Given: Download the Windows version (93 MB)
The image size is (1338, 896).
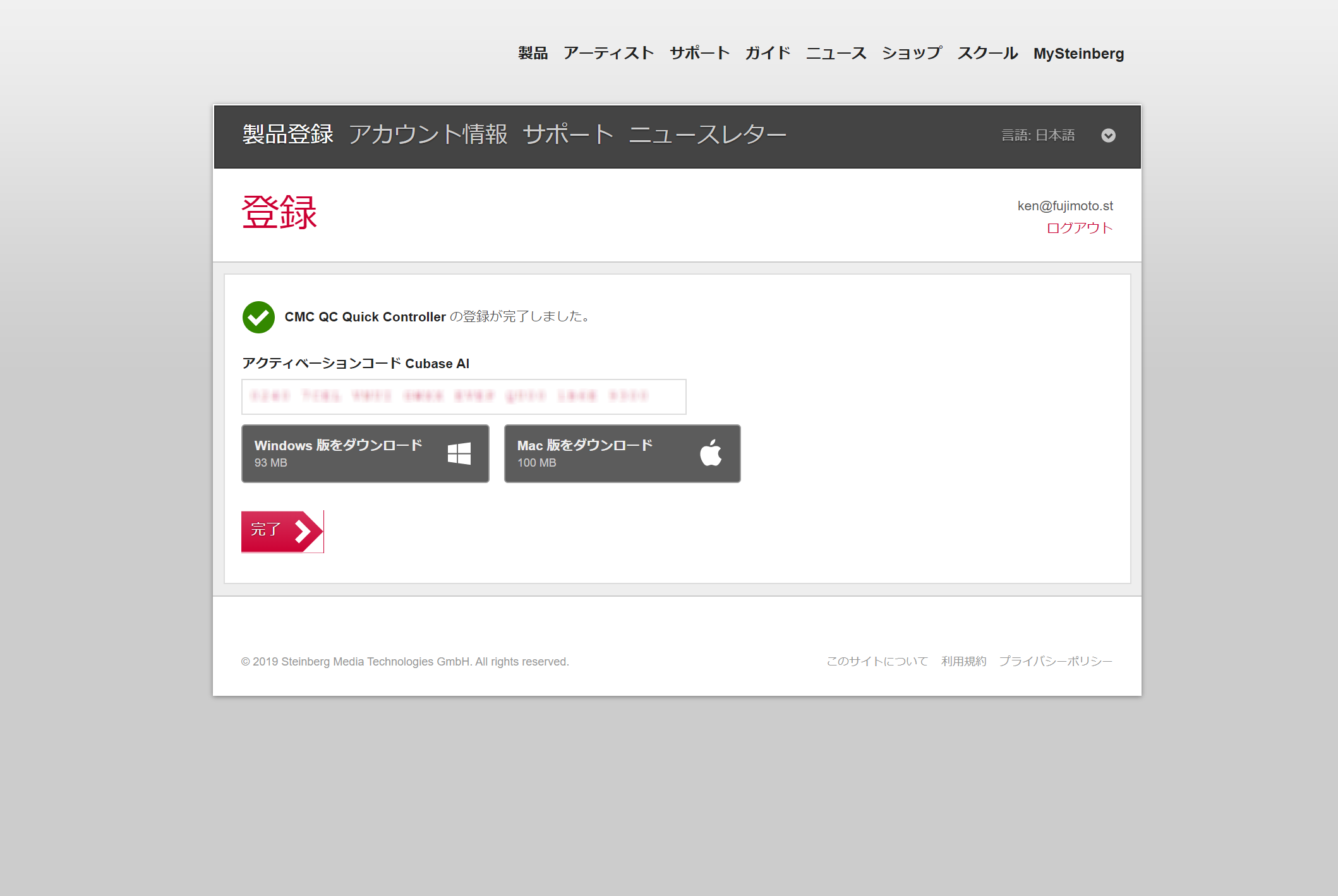Looking at the screenshot, I should pos(365,453).
